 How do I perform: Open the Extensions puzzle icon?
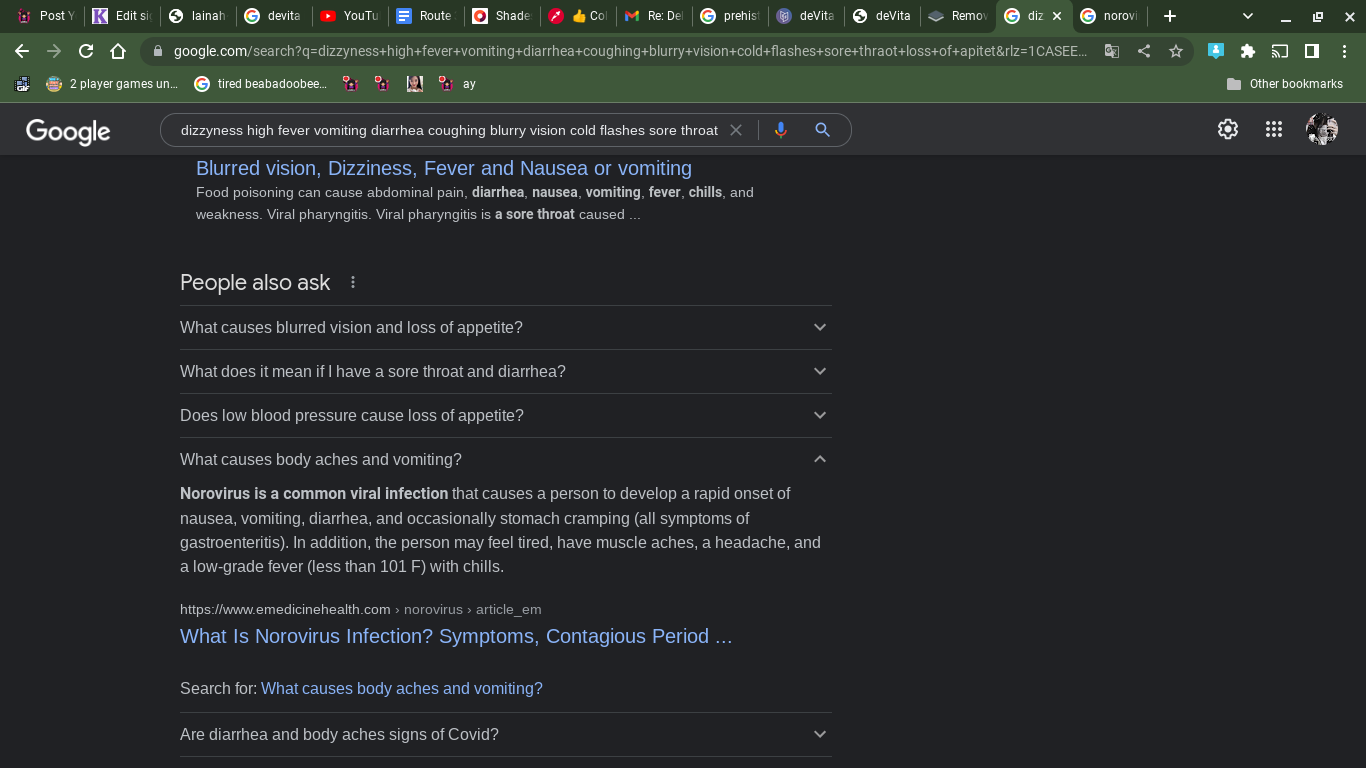[1248, 51]
